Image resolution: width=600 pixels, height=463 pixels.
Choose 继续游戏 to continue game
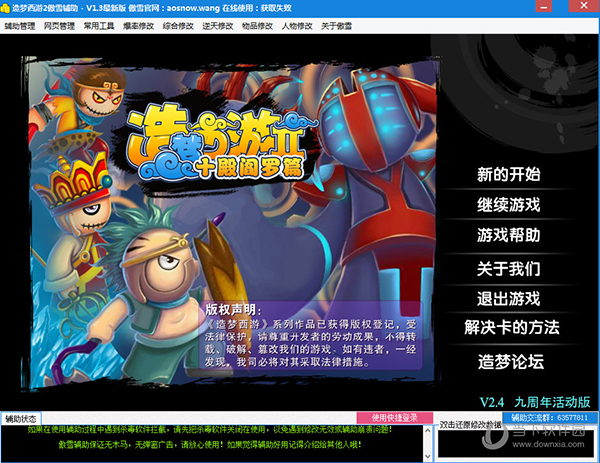pos(509,205)
